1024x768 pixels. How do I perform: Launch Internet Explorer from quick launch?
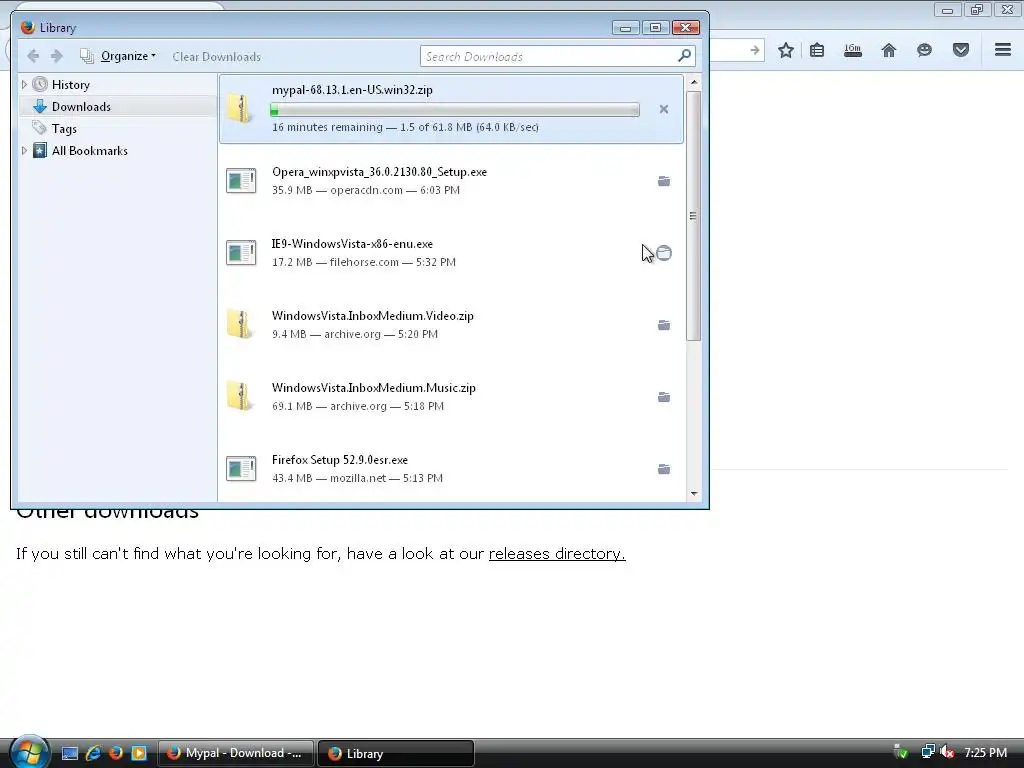tap(93, 753)
